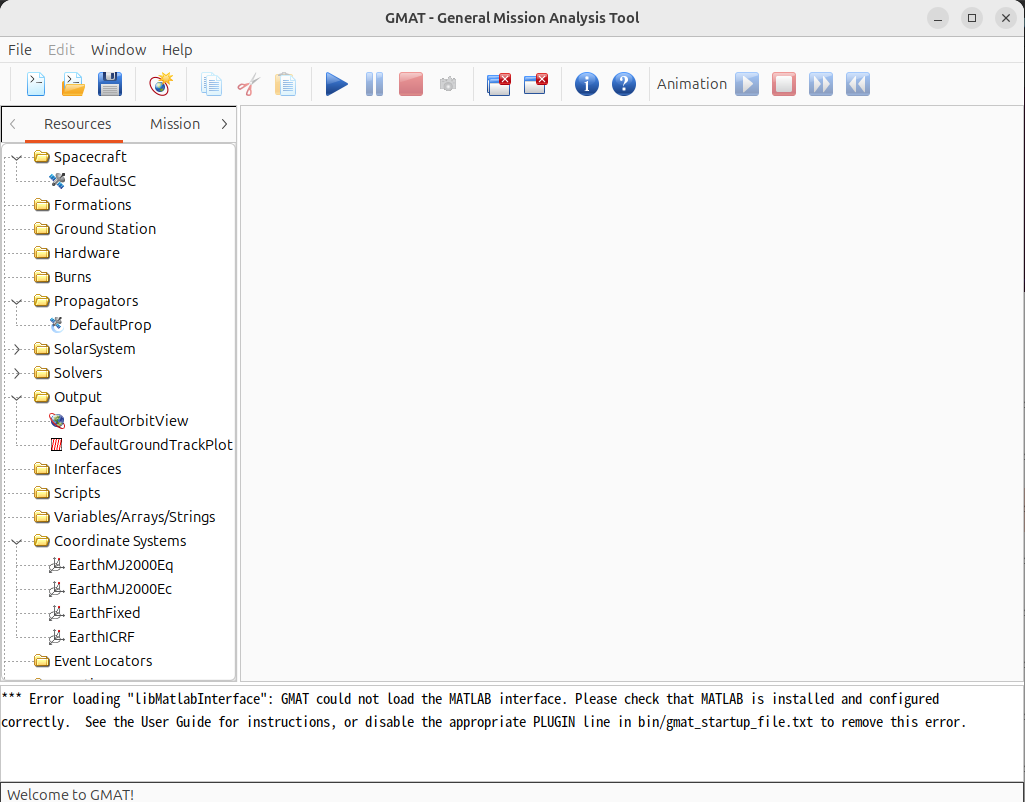Image resolution: width=1025 pixels, height=802 pixels.
Task: Start animation playback
Action: pyautogui.click(x=747, y=84)
